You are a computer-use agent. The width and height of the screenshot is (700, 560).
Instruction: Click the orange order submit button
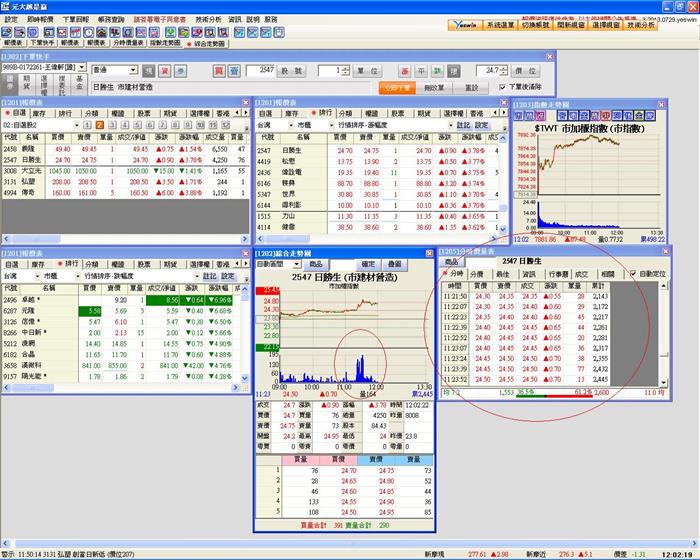point(397,88)
